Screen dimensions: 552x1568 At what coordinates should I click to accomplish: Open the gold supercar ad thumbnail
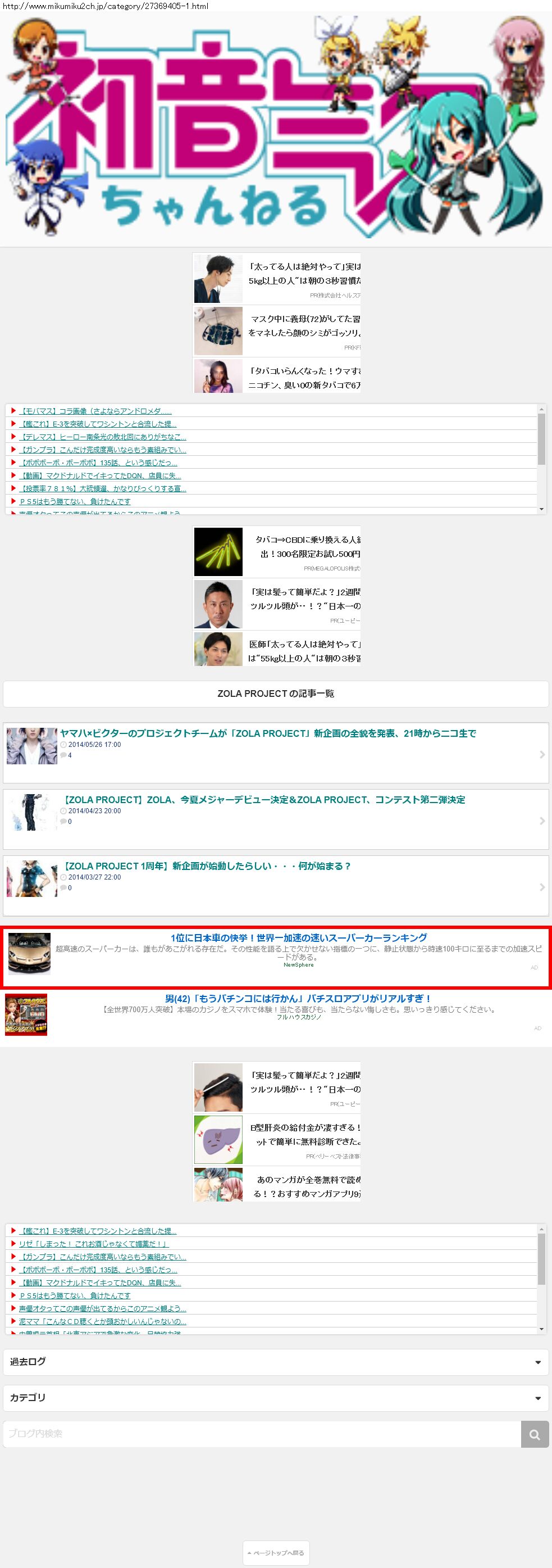tap(29, 953)
